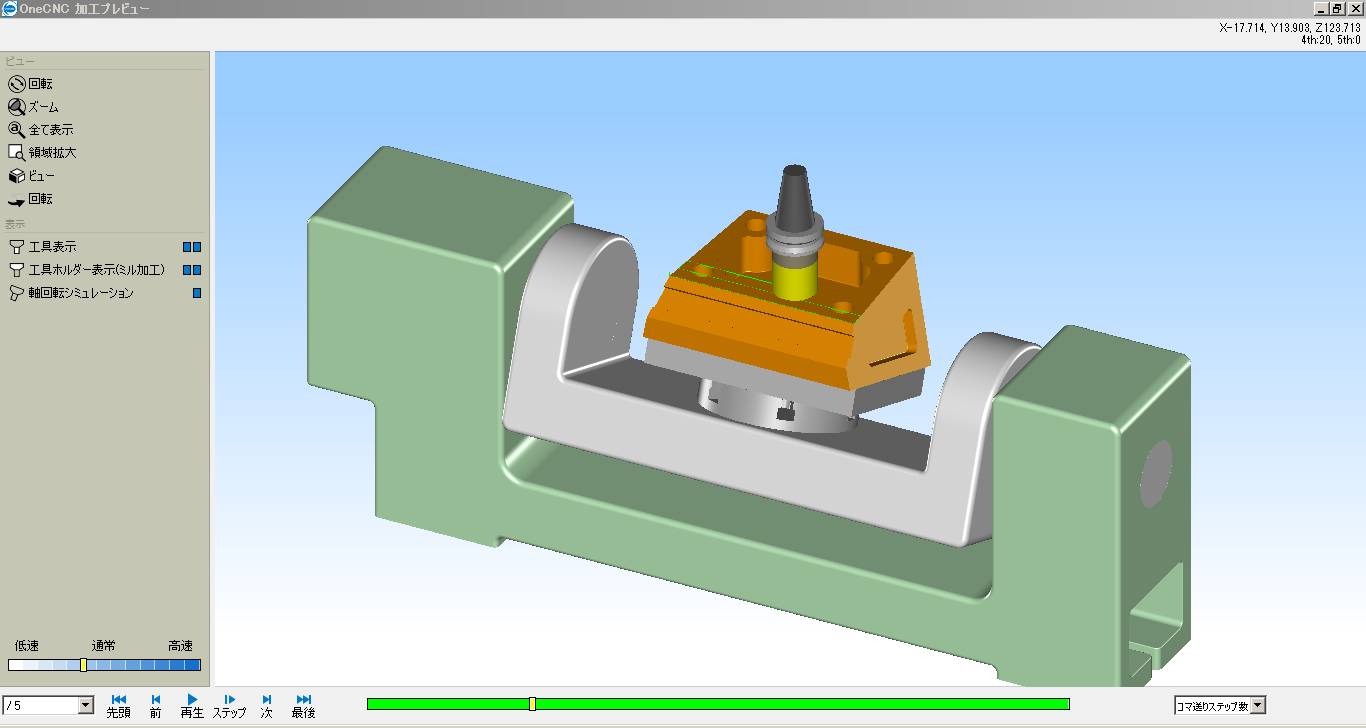Open the コマ送りステップ数 dropdown
1366x728 pixels.
(x=1256, y=705)
